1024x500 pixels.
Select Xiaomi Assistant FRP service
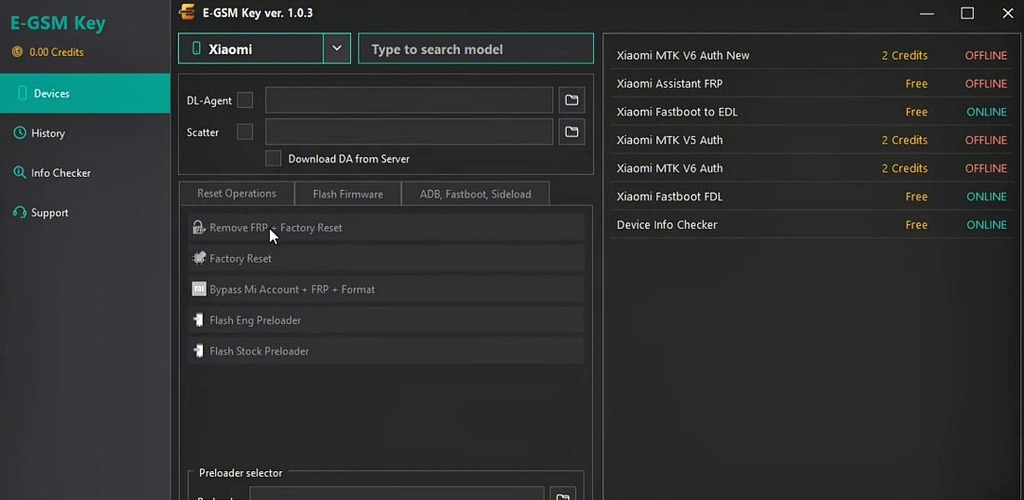tap(812, 84)
